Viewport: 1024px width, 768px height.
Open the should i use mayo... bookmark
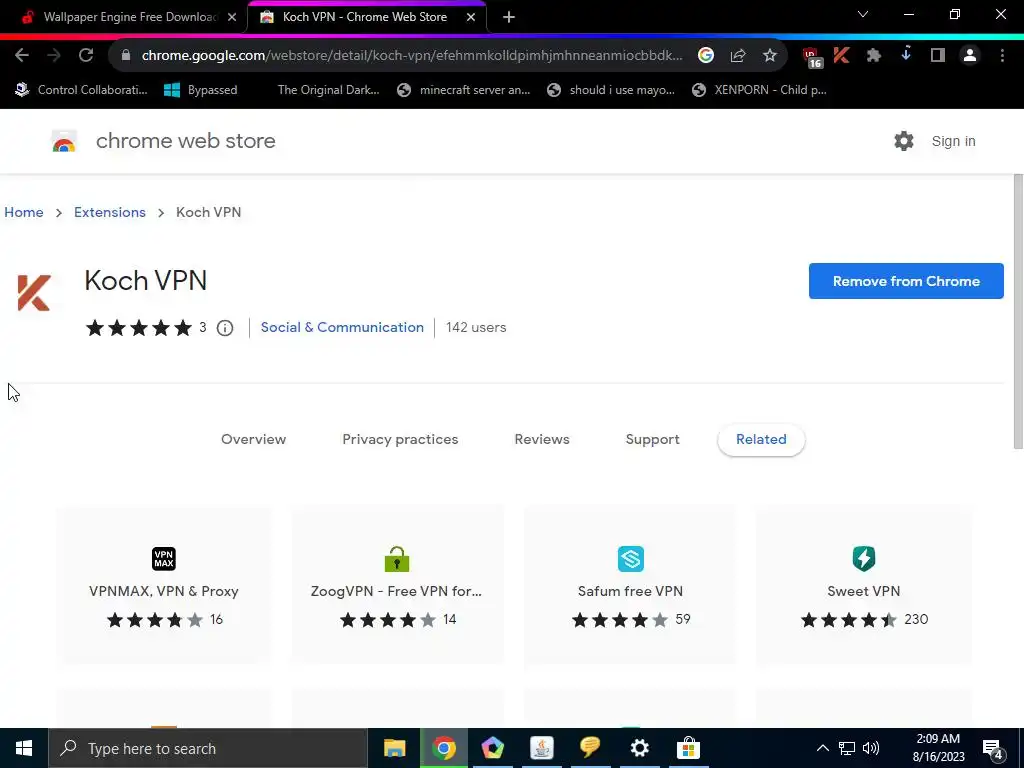point(611,90)
